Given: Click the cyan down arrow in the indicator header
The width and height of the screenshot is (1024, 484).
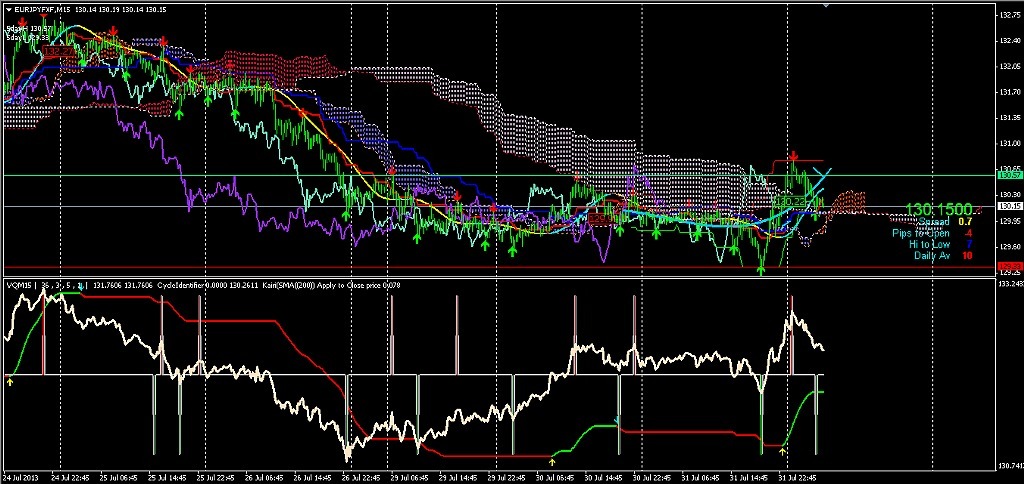Looking at the screenshot, I should tap(81, 285).
